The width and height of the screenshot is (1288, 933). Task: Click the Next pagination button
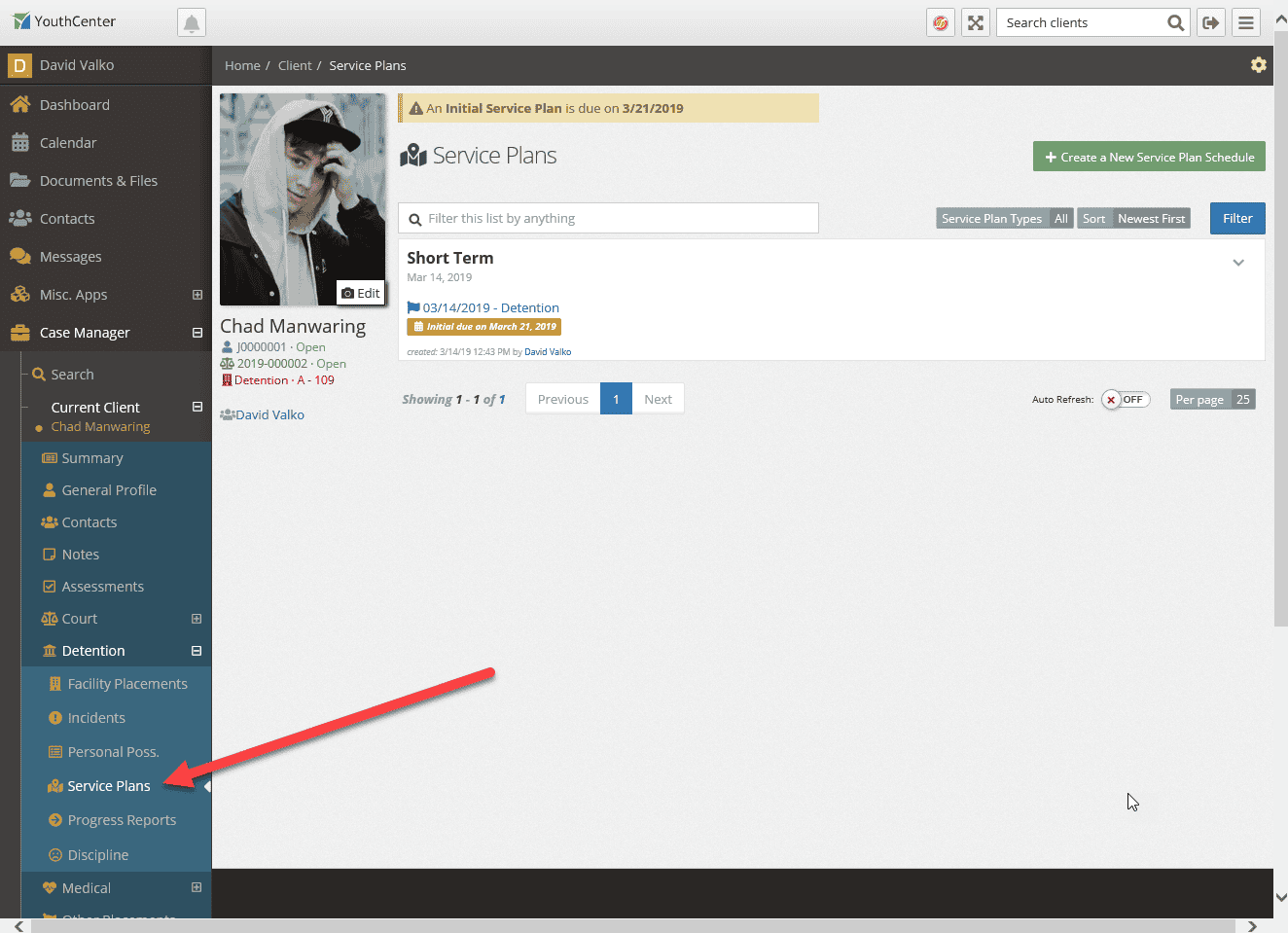point(658,399)
